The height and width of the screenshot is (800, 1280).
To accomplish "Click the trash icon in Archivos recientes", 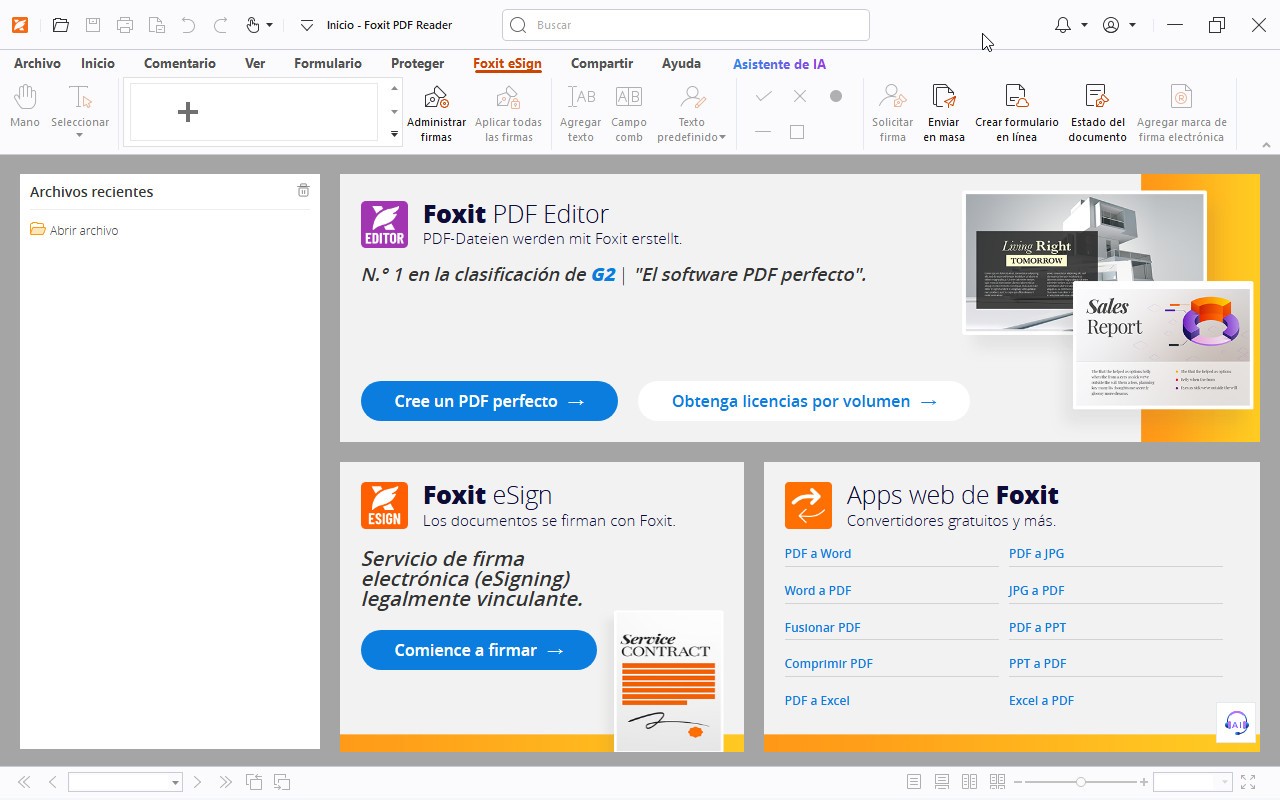I will (303, 191).
